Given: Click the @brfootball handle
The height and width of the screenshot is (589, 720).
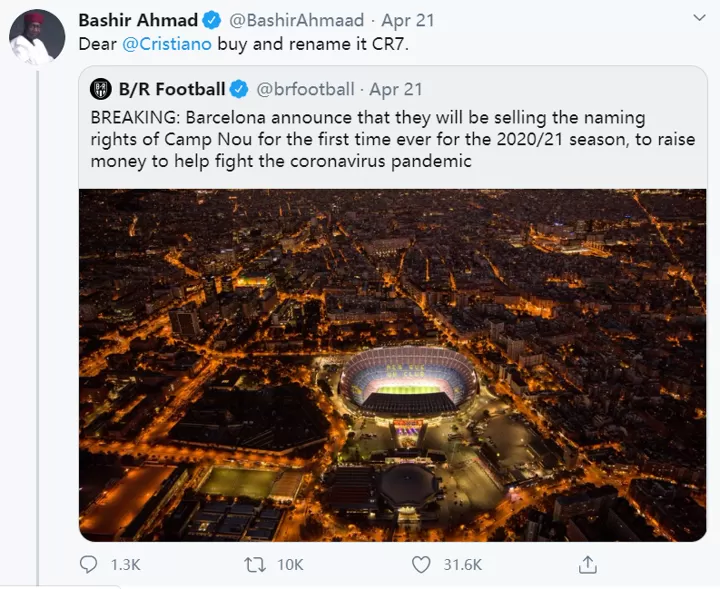Looking at the screenshot, I should pyautogui.click(x=305, y=89).
